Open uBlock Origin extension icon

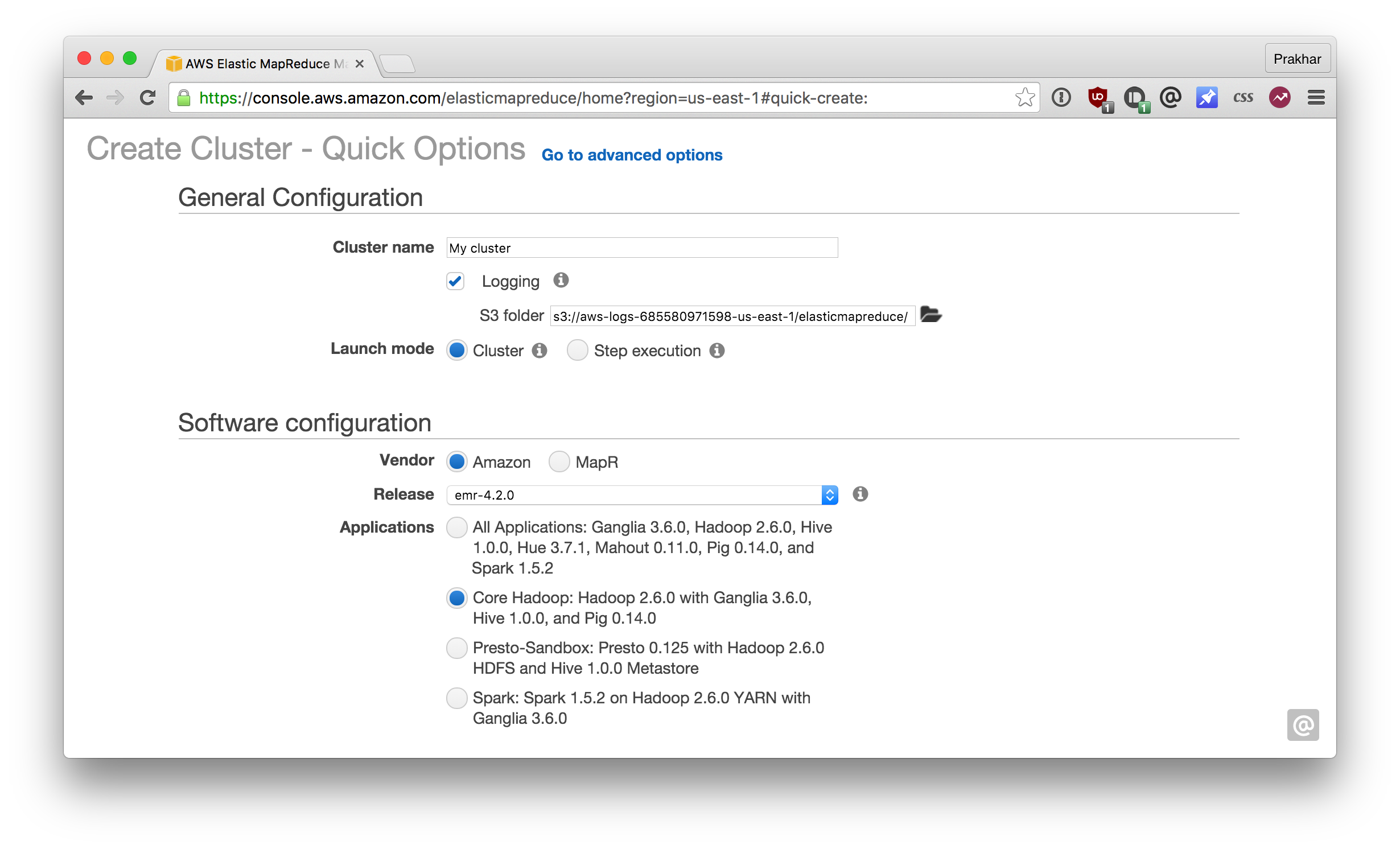(x=1098, y=98)
